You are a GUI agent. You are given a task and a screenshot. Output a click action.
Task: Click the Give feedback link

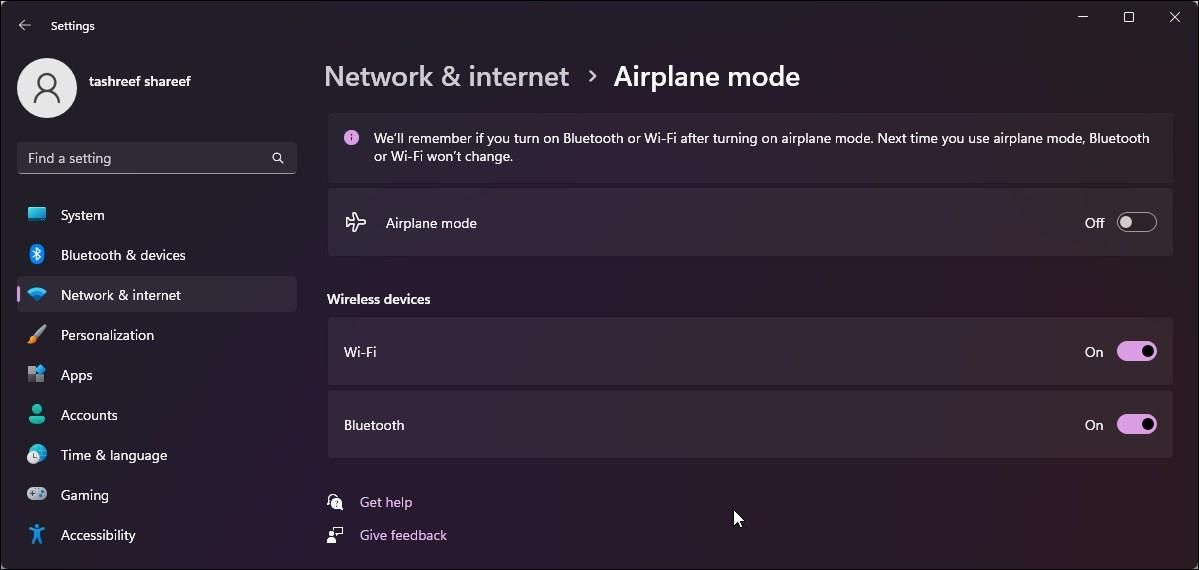pos(403,535)
